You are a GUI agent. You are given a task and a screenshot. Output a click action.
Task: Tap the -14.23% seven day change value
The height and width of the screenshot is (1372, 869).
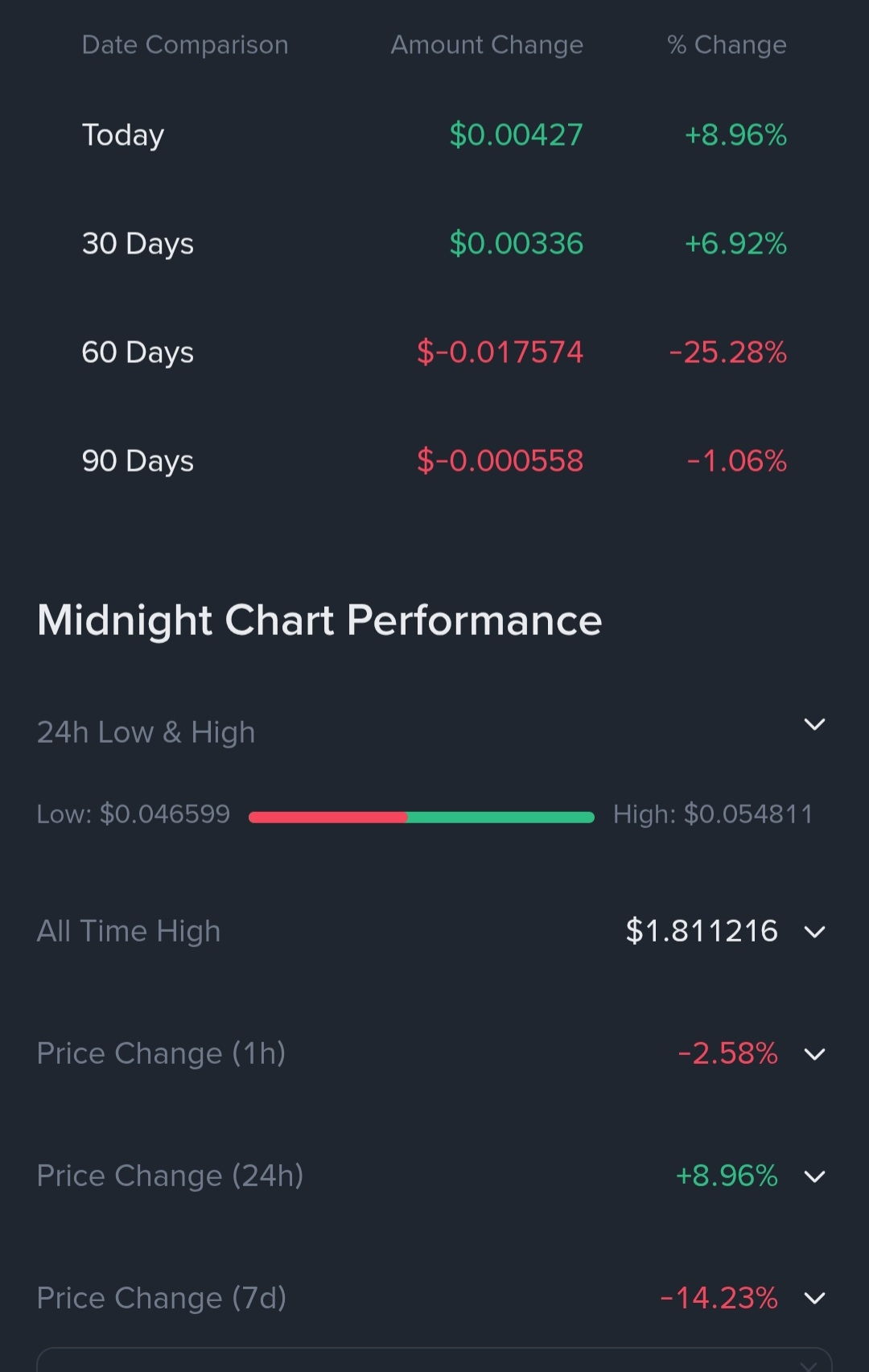719,1298
